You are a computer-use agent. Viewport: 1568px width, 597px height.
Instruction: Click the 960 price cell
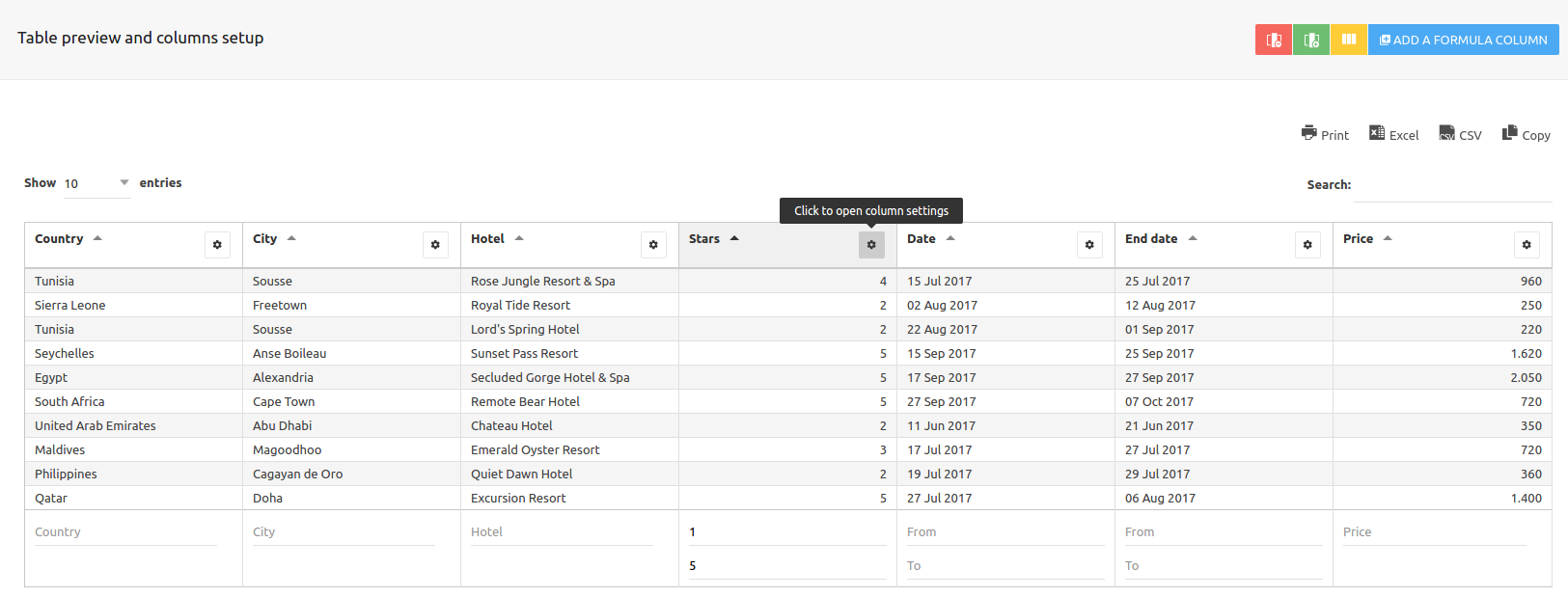tap(1443, 281)
